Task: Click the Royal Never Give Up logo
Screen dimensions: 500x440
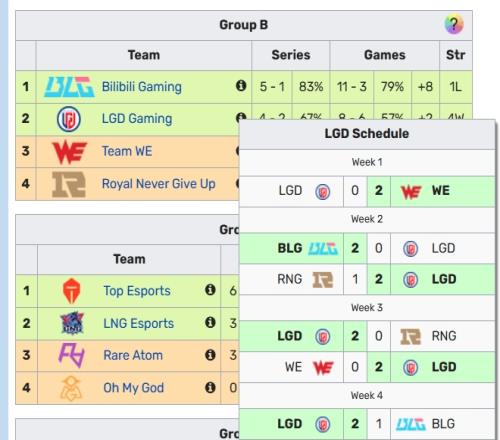Action: click(x=69, y=184)
